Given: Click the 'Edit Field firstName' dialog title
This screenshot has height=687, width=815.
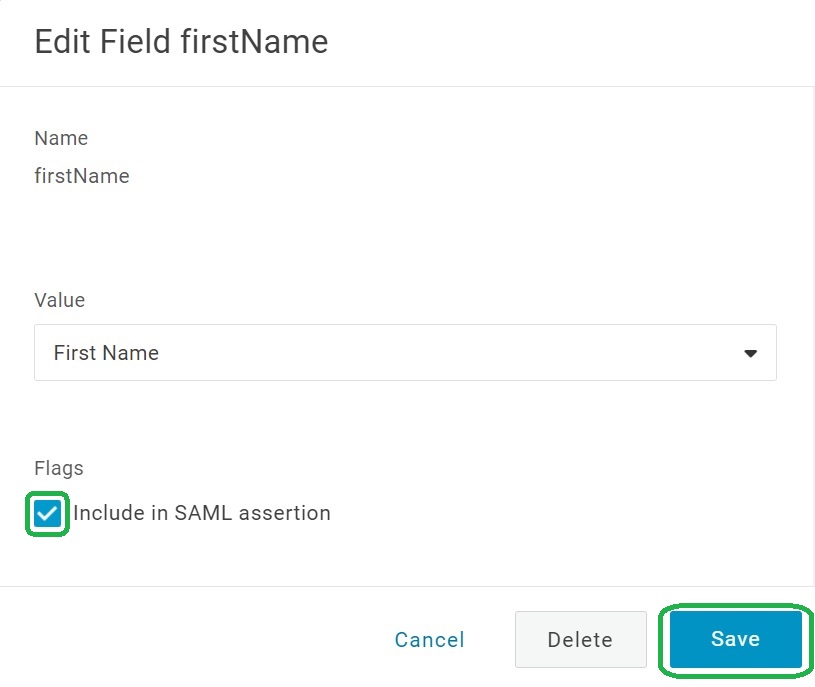Looking at the screenshot, I should pyautogui.click(x=181, y=41).
